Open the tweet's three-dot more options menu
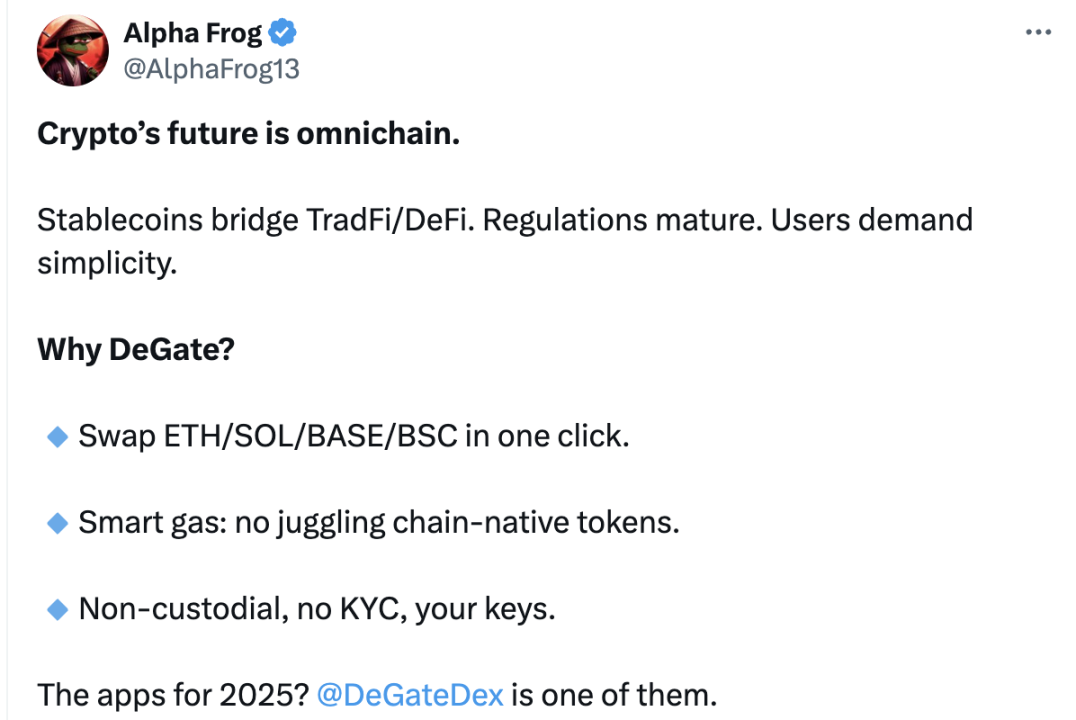Viewport: 1076px width, 720px height. [1038, 32]
